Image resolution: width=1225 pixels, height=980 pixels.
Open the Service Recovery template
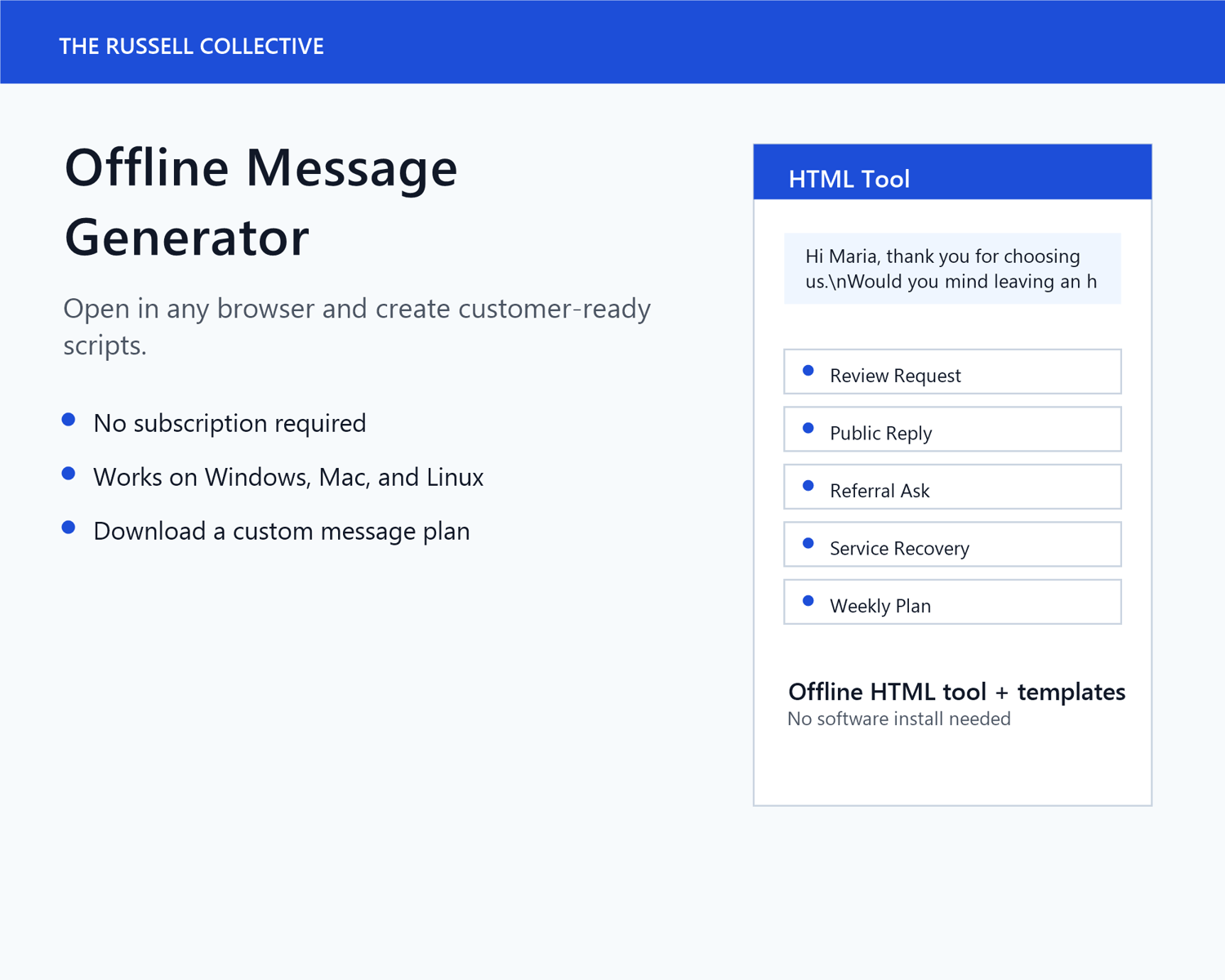[x=952, y=544]
